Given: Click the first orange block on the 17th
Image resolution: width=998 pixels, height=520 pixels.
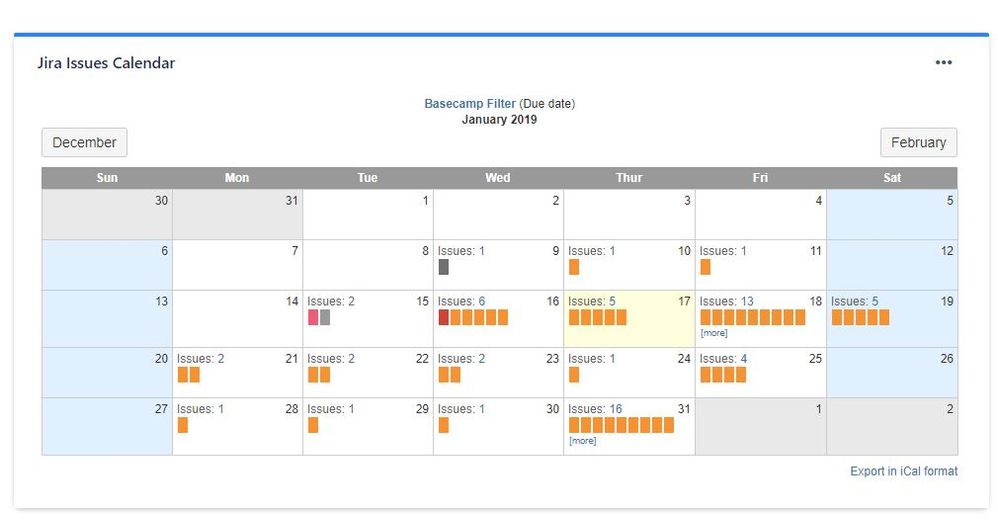Looking at the screenshot, I should point(574,317).
